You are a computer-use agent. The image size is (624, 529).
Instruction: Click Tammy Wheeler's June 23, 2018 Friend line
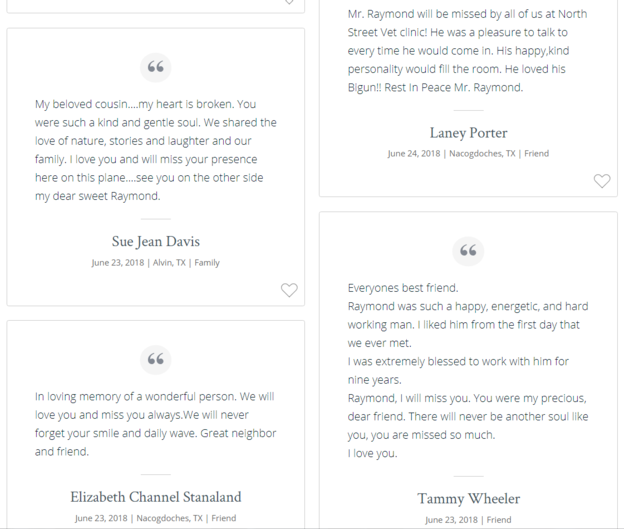pyautogui.click(x=468, y=520)
